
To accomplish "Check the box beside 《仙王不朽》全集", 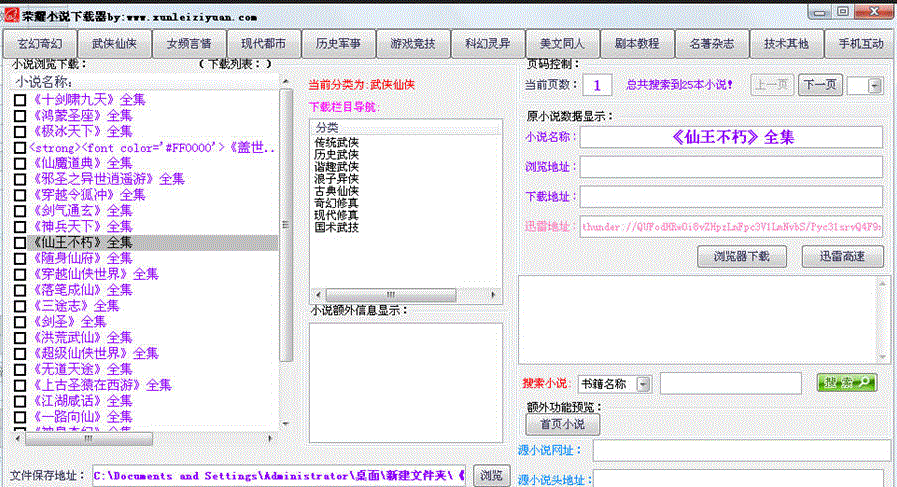I will point(20,242).
